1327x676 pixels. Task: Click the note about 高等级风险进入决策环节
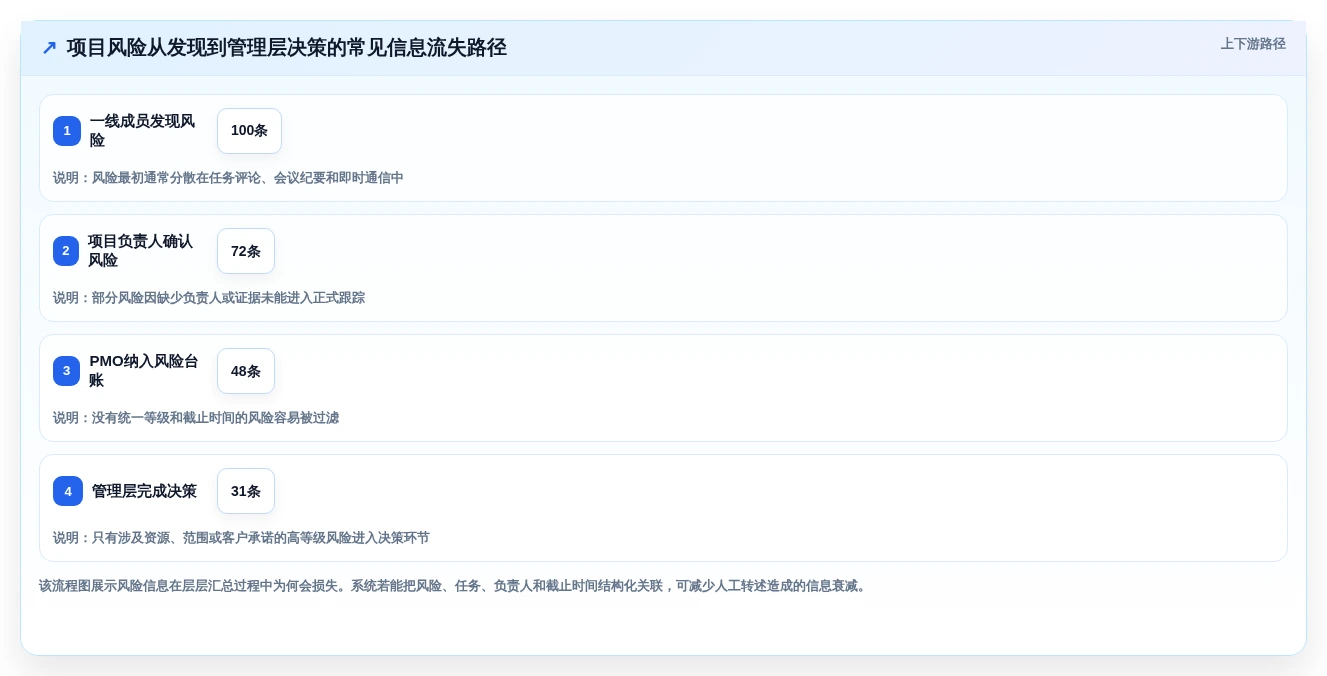coord(241,538)
